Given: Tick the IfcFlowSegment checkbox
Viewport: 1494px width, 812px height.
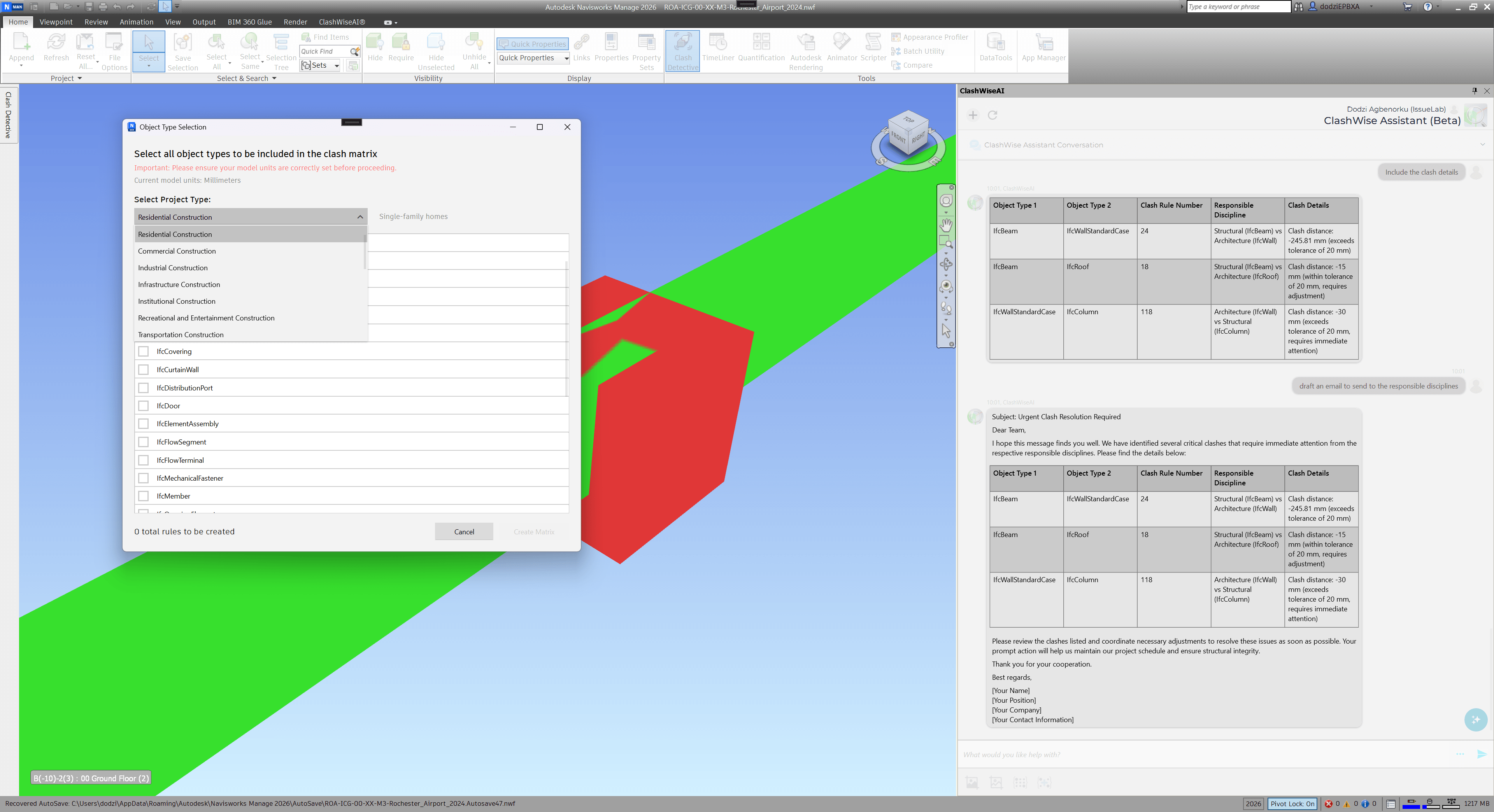Looking at the screenshot, I should click(143, 442).
